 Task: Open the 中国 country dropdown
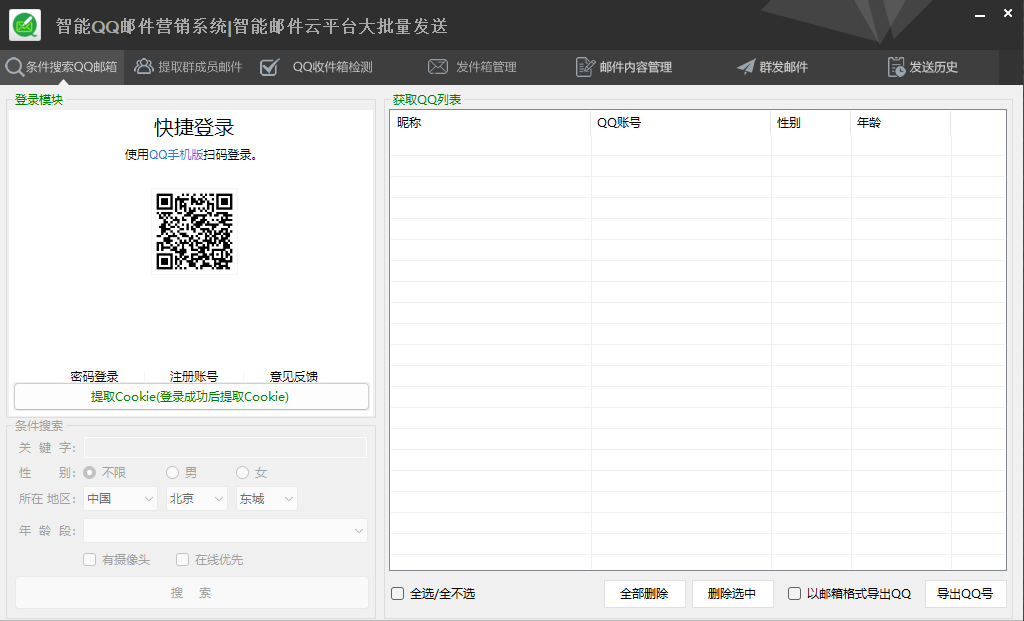coord(119,498)
